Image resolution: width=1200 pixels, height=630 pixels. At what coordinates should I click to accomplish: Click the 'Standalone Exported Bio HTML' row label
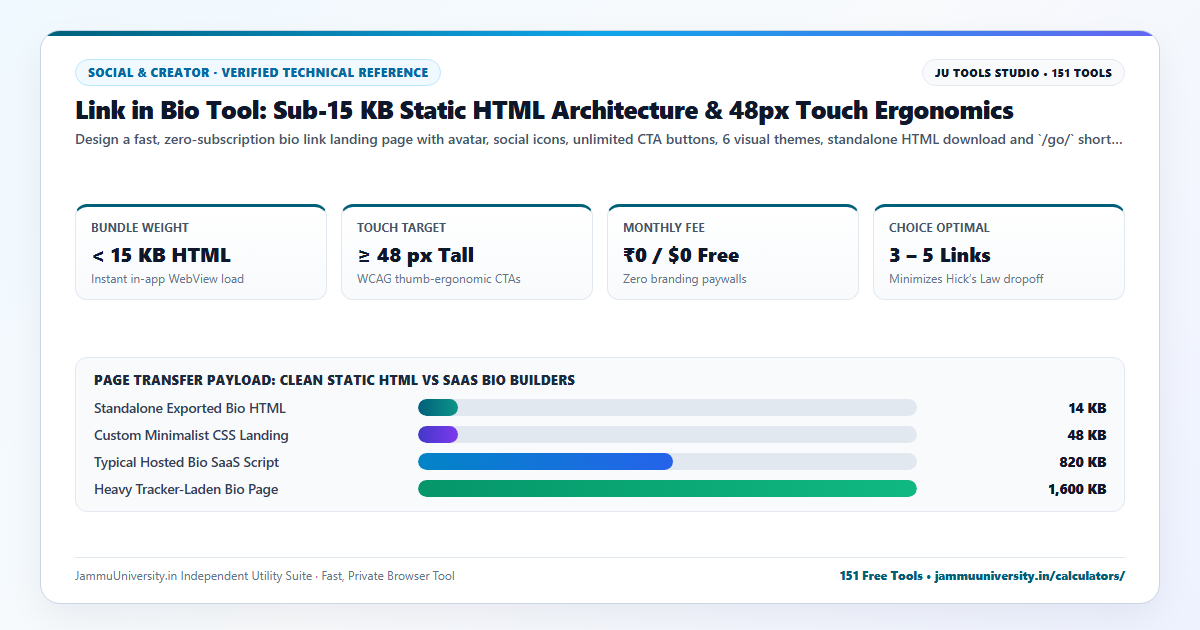tap(190, 408)
